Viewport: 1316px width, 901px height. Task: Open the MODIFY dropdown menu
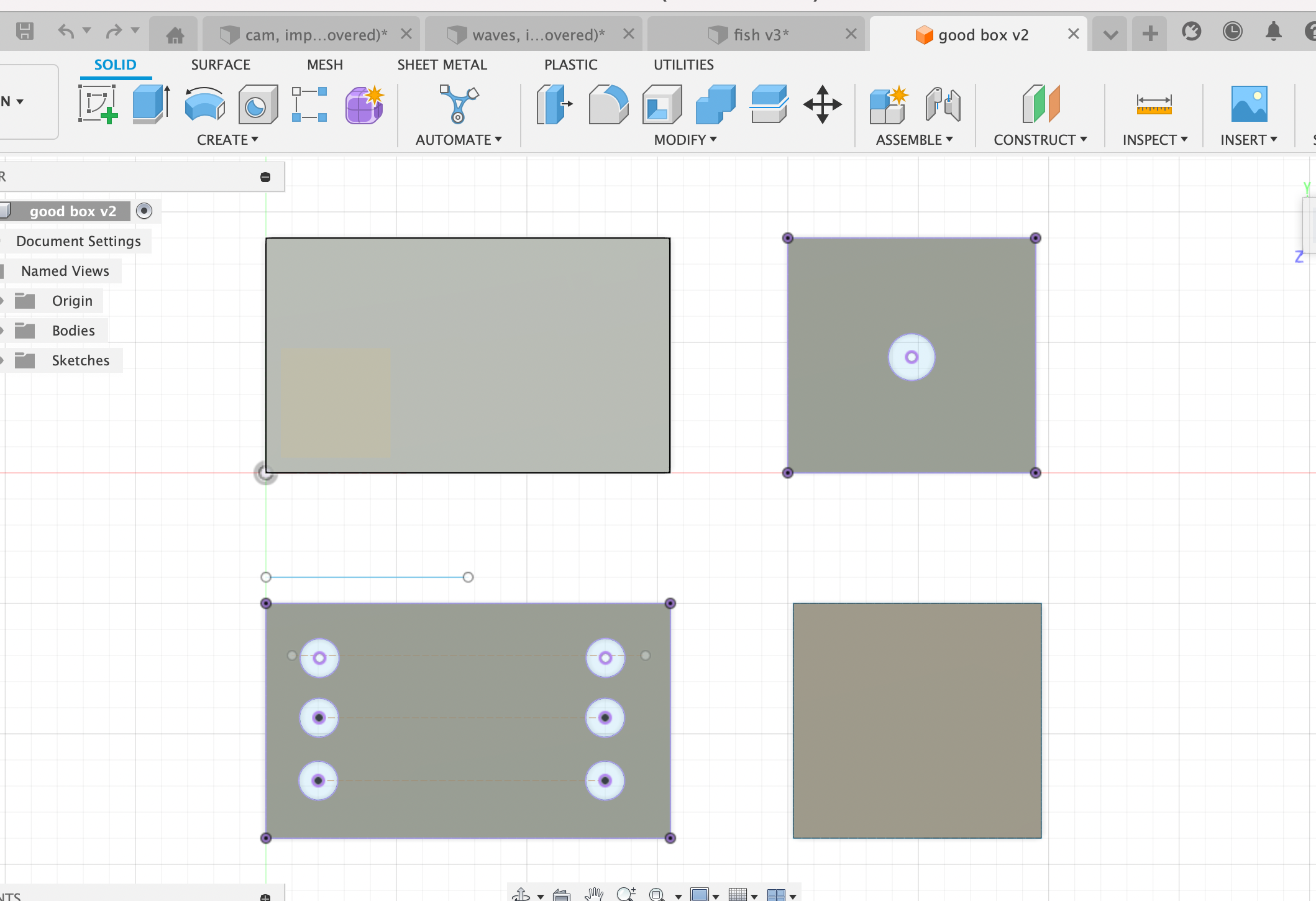click(685, 140)
